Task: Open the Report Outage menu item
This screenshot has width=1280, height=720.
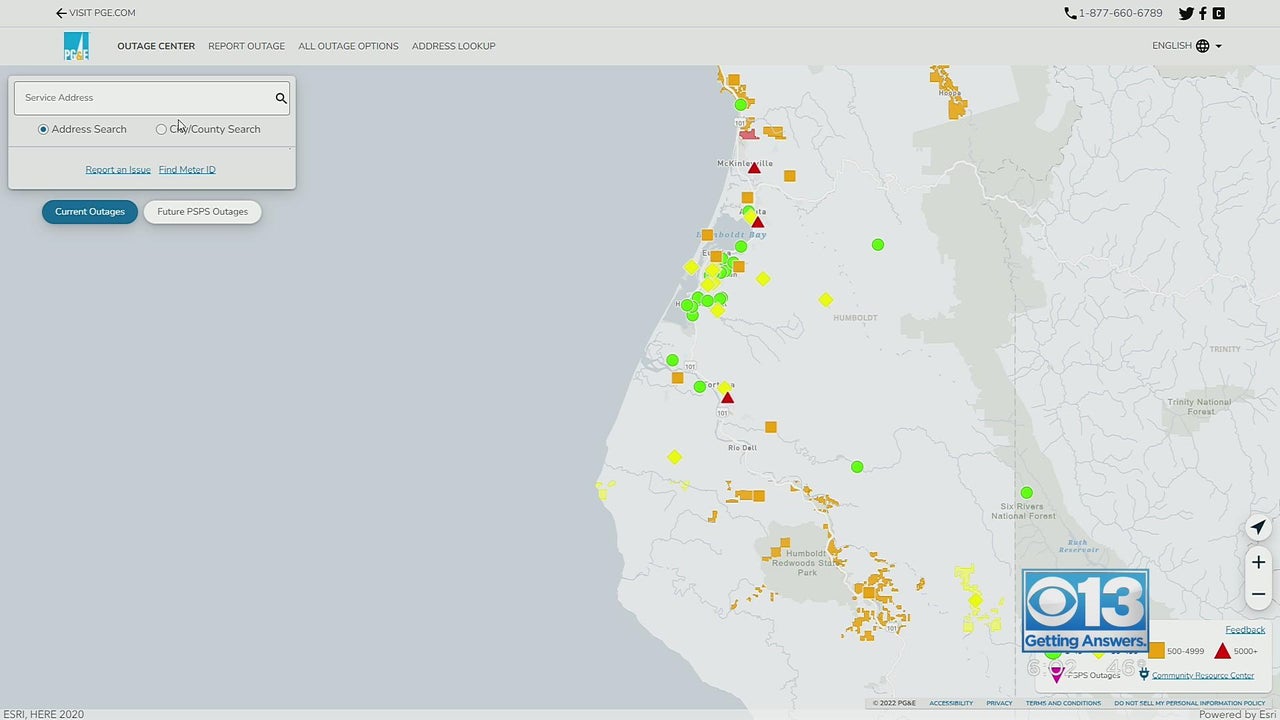Action: 246,46
